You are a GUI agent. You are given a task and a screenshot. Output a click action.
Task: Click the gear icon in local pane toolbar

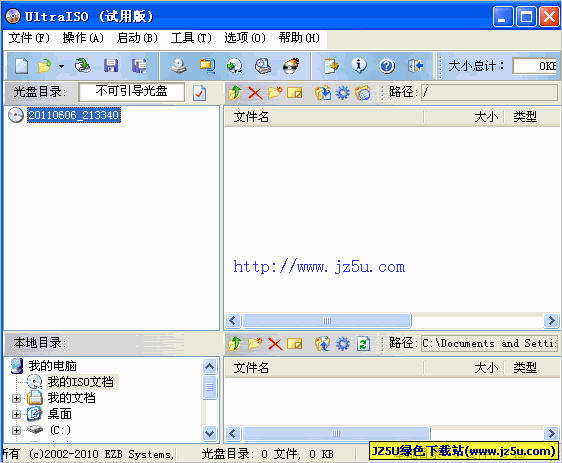[343, 344]
